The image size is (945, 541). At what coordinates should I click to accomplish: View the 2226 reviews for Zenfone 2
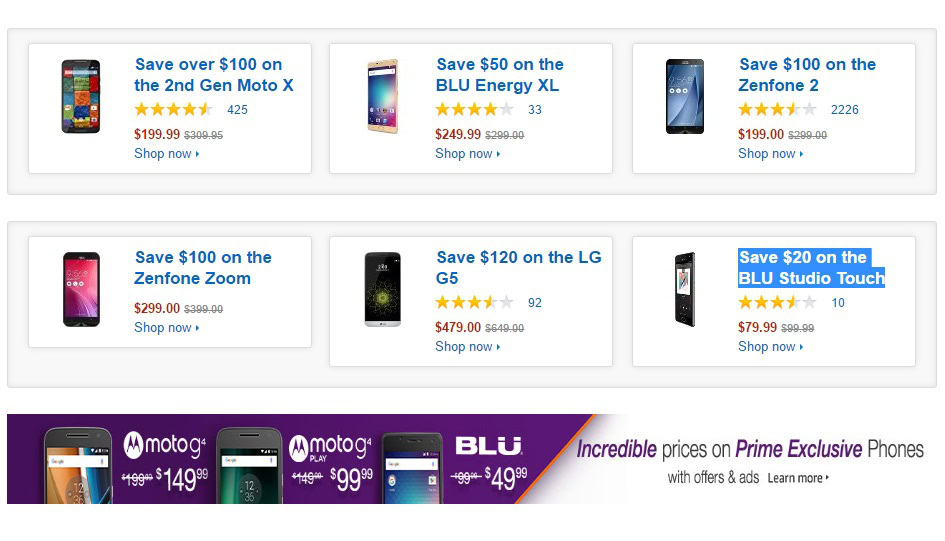pyautogui.click(x=844, y=110)
